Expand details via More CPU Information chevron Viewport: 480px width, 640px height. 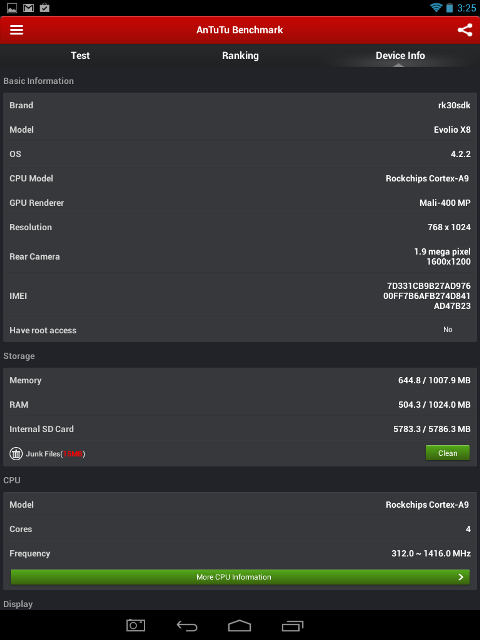(461, 577)
